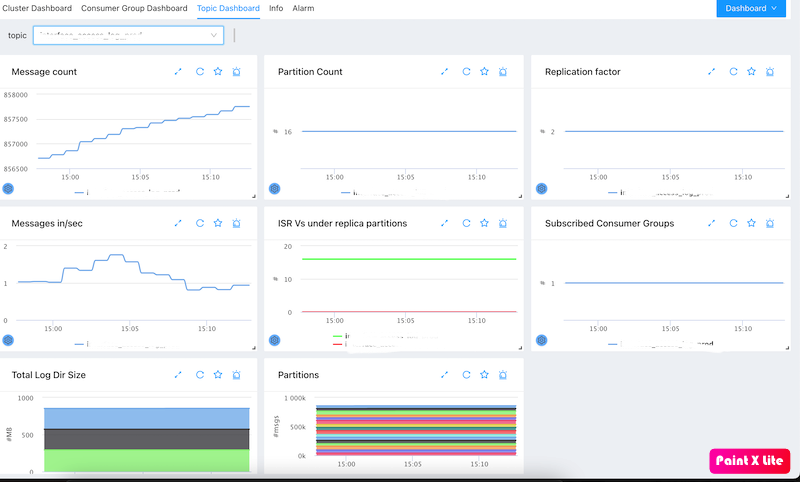Viewport: 800px width, 482px height.
Task: Refresh the Partitions panel
Action: click(x=465, y=375)
